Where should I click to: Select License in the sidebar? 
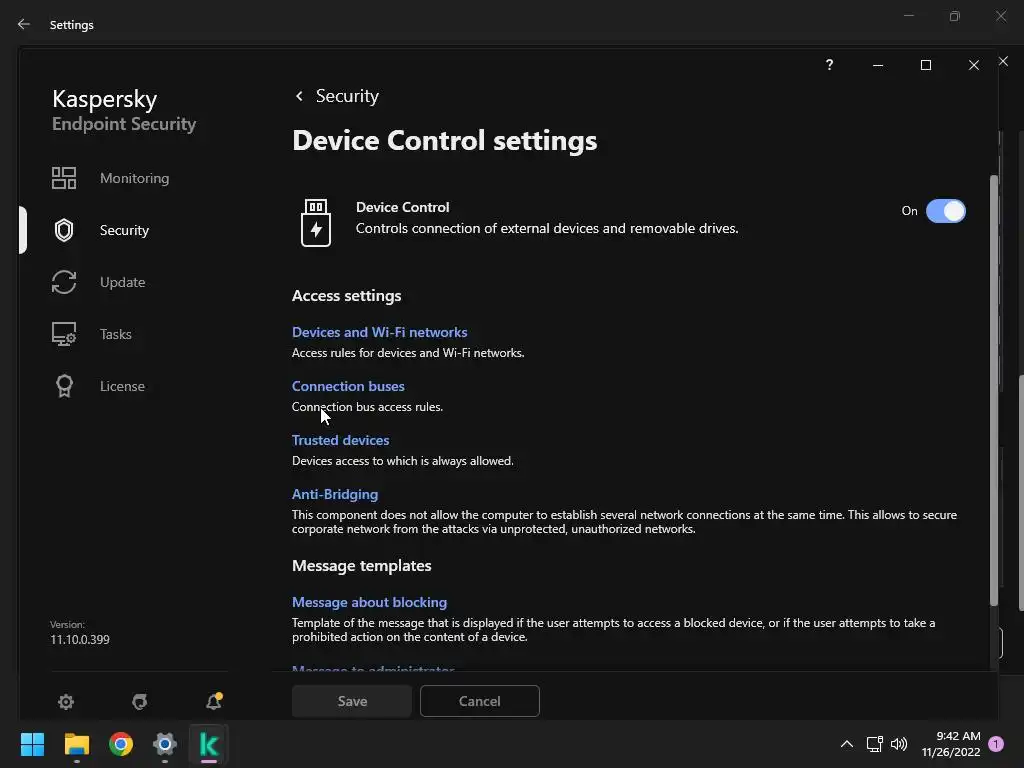click(122, 386)
